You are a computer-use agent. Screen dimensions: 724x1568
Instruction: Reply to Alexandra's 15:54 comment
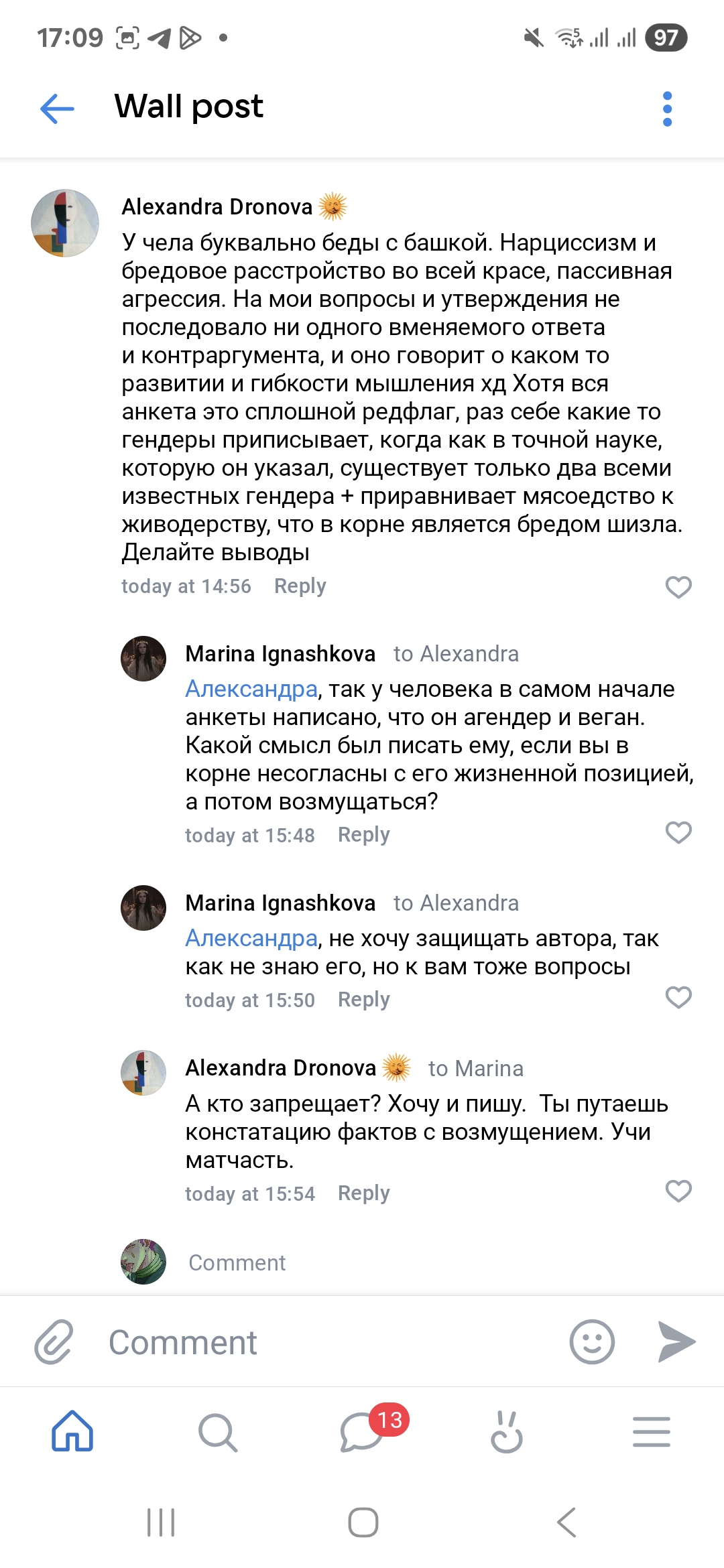point(363,1193)
